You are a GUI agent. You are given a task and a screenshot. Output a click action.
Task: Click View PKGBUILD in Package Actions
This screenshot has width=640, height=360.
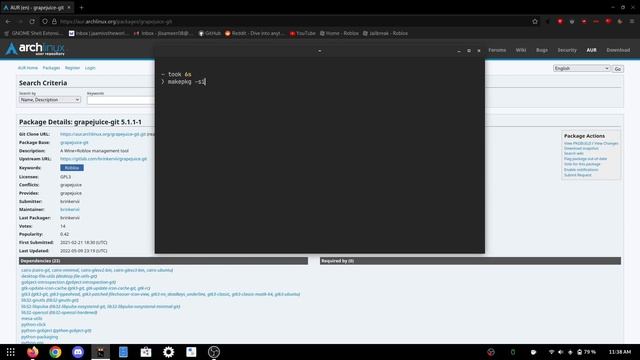pyautogui.click(x=577, y=143)
